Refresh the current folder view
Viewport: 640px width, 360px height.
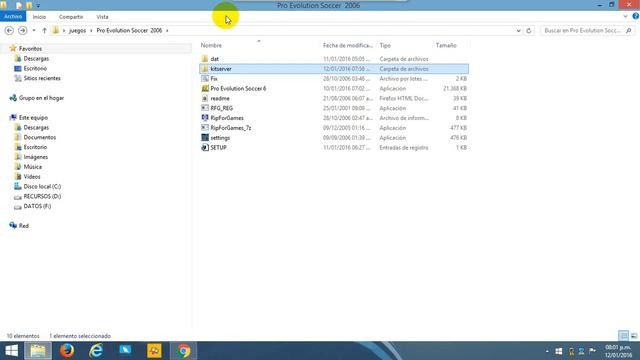pyautogui.click(x=529, y=31)
